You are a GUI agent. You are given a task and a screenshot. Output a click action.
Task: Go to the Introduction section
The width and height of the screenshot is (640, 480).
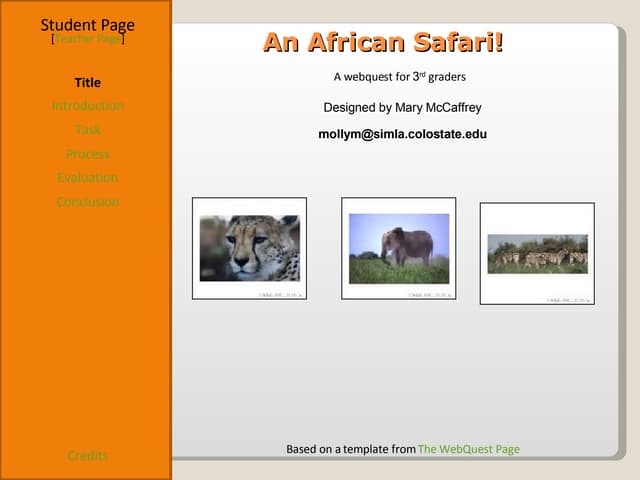click(x=88, y=106)
